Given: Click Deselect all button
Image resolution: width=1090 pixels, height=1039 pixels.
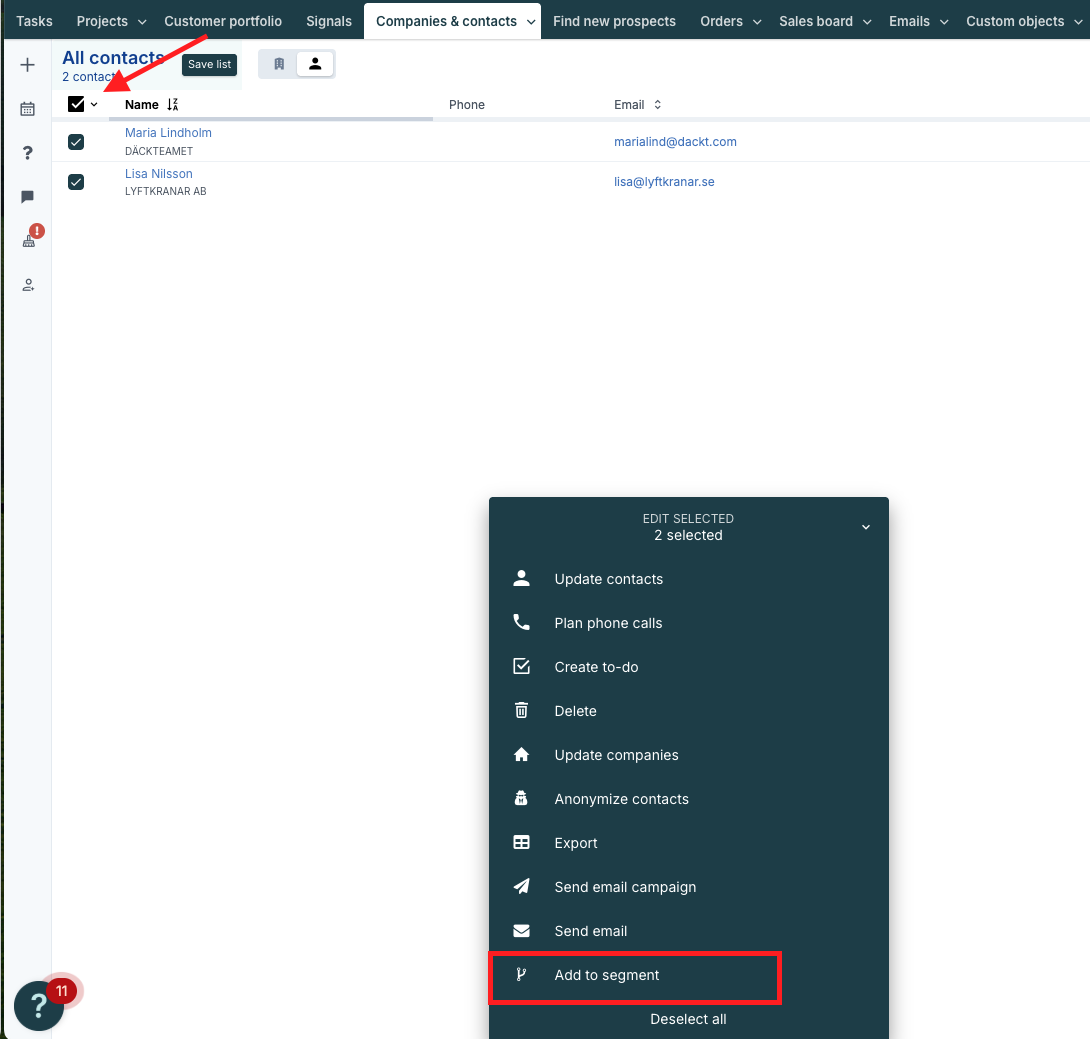Looking at the screenshot, I should (x=688, y=1019).
